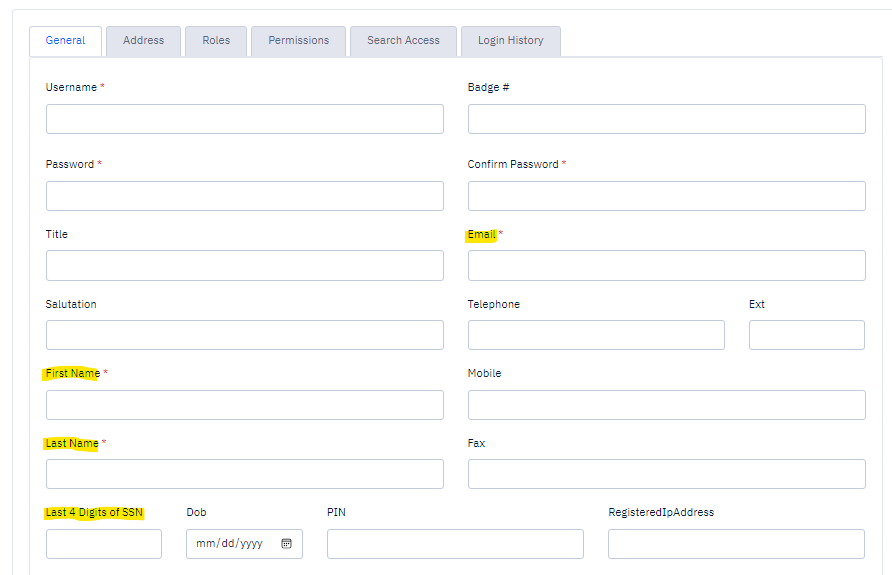
Task: Click the Last Name input field
Action: 244,474
